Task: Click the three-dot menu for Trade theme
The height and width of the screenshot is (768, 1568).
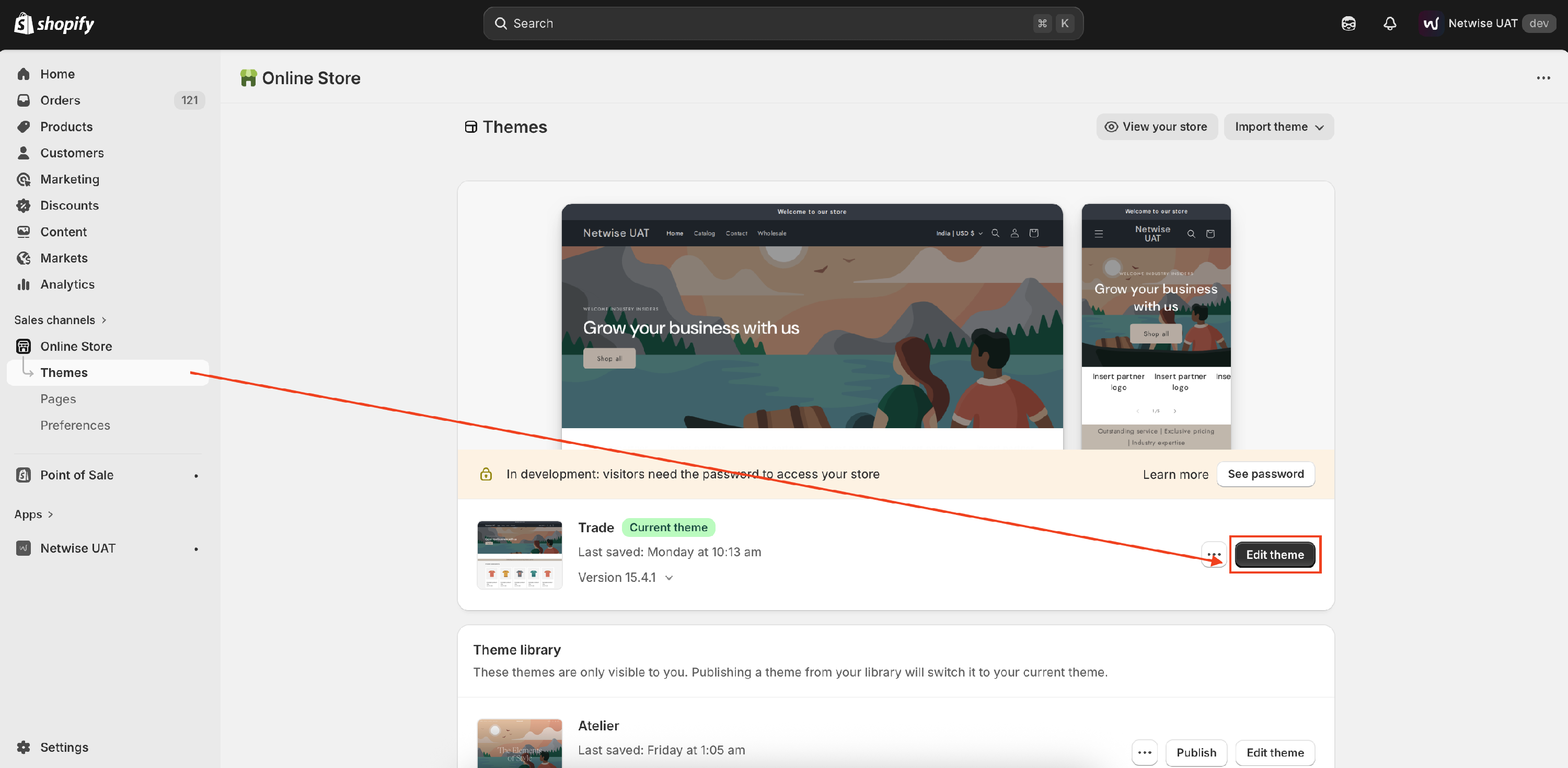Action: point(1213,554)
